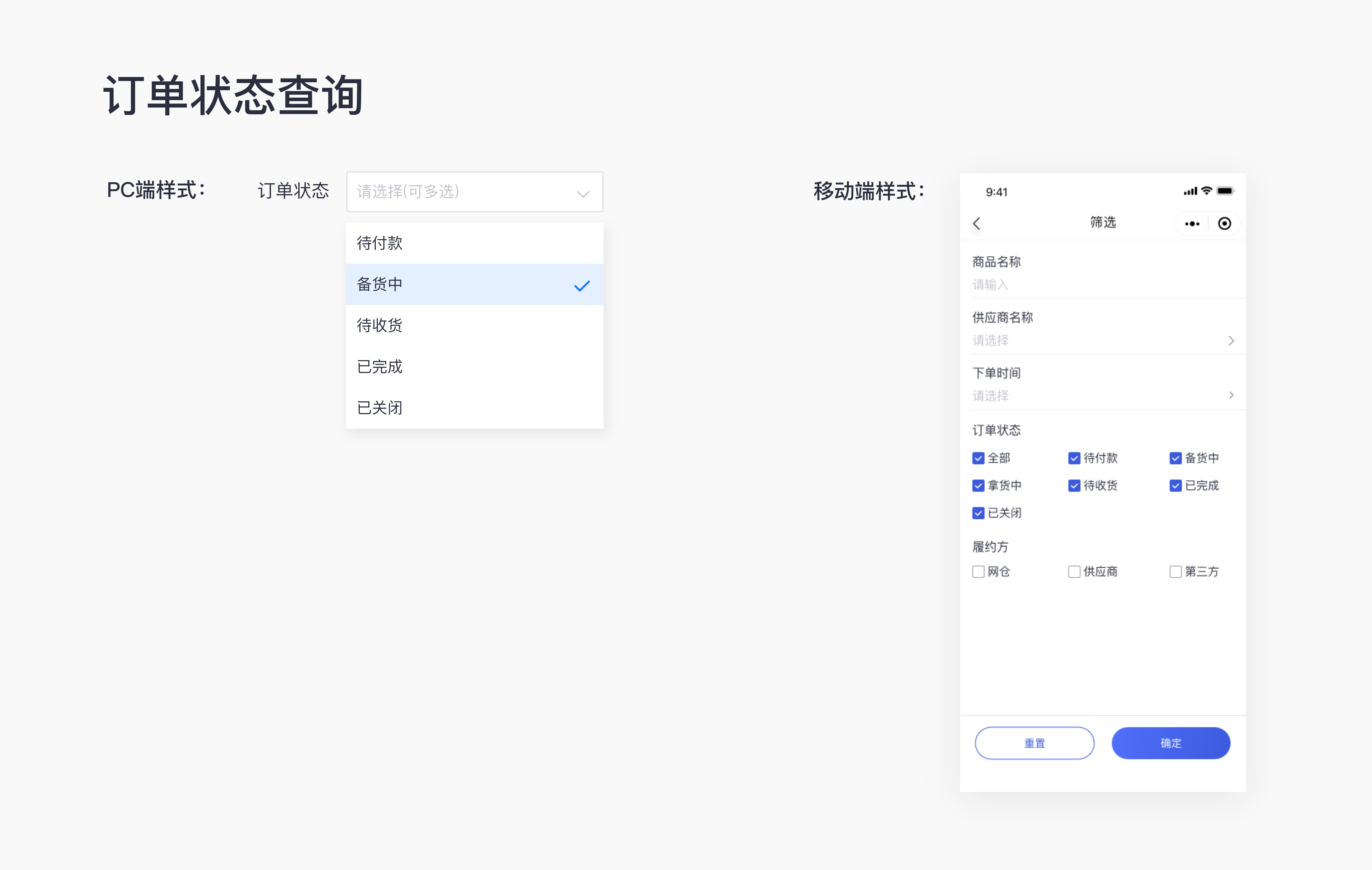Uncheck the 已完成 checkbox in mobile filter
The width and height of the screenshot is (1372, 870).
(1175, 485)
